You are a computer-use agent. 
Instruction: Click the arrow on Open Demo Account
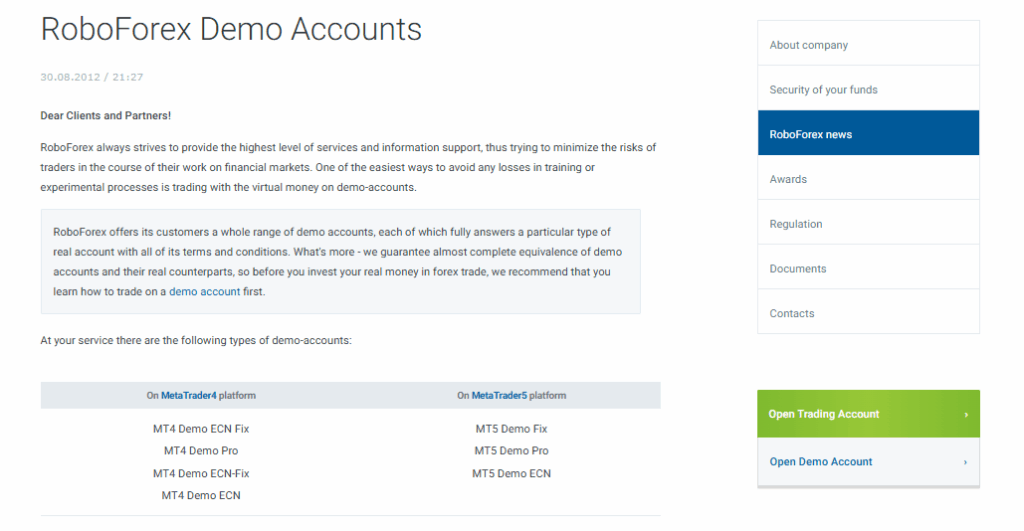coord(965,462)
